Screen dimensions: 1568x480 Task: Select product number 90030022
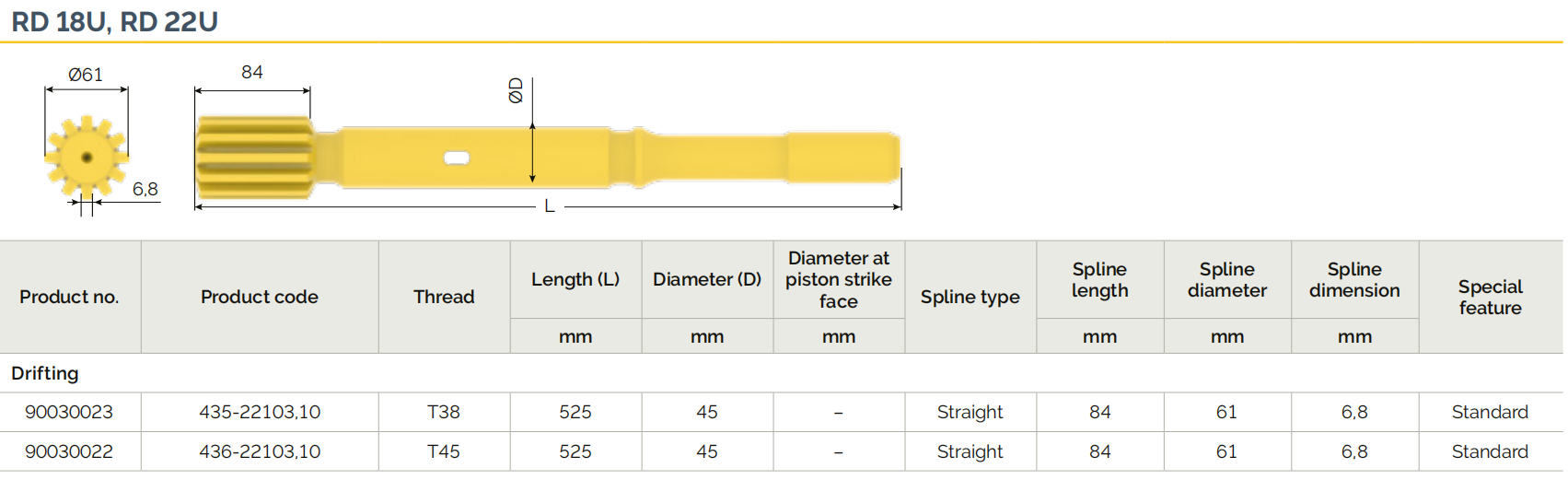click(69, 451)
